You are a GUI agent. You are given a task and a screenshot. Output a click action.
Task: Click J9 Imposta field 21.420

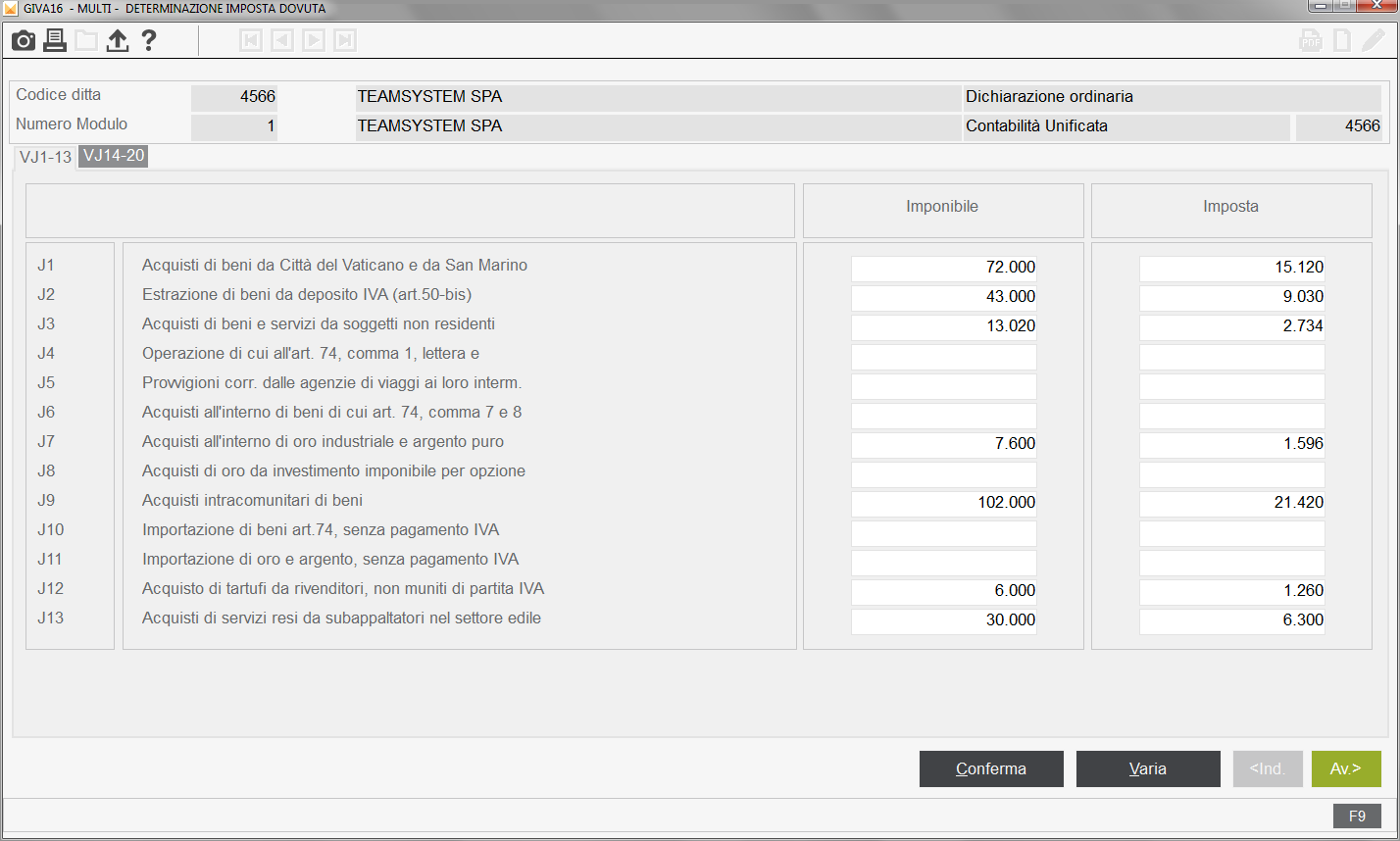tap(1232, 503)
